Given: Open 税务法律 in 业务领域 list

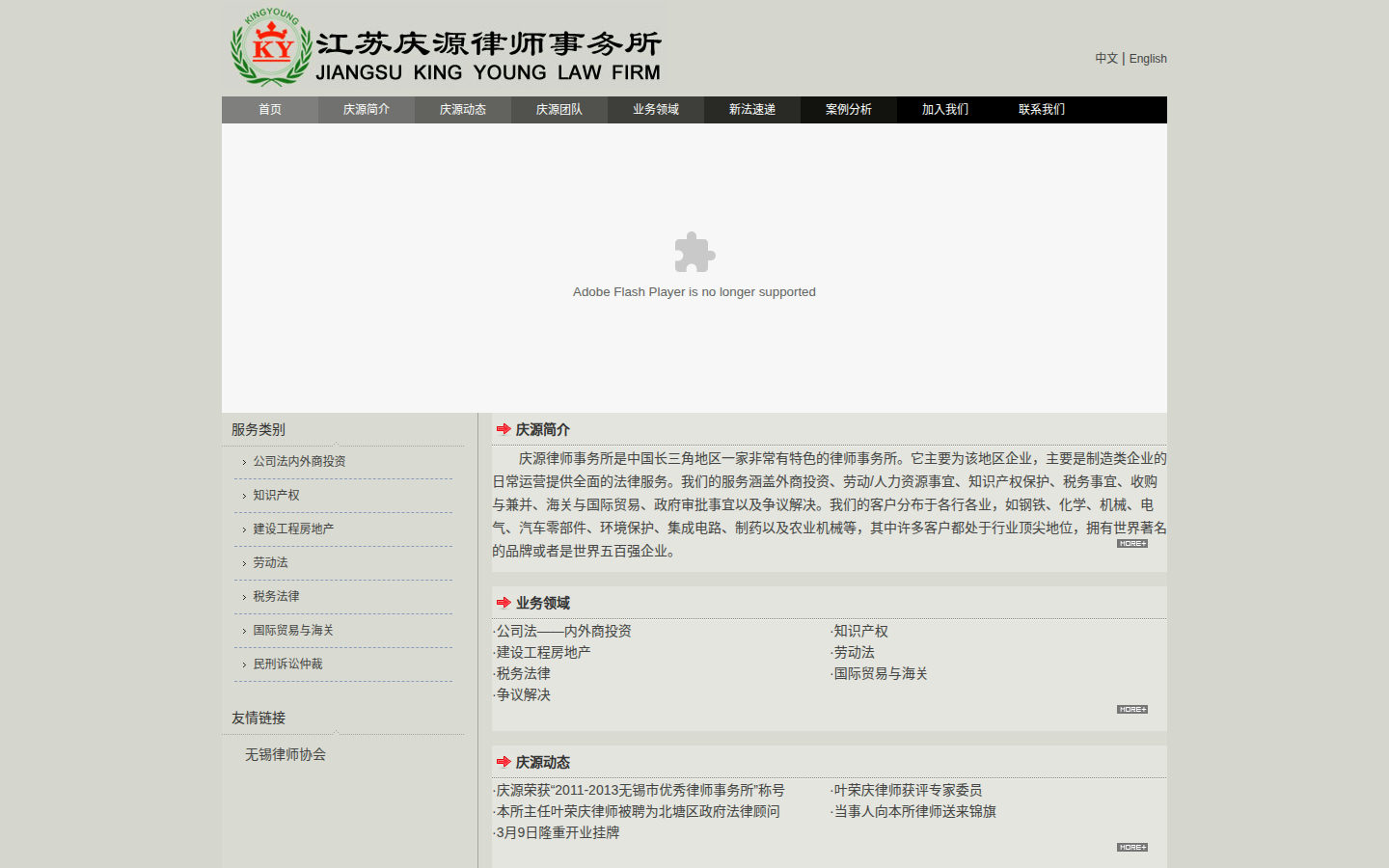Looking at the screenshot, I should (x=523, y=674).
